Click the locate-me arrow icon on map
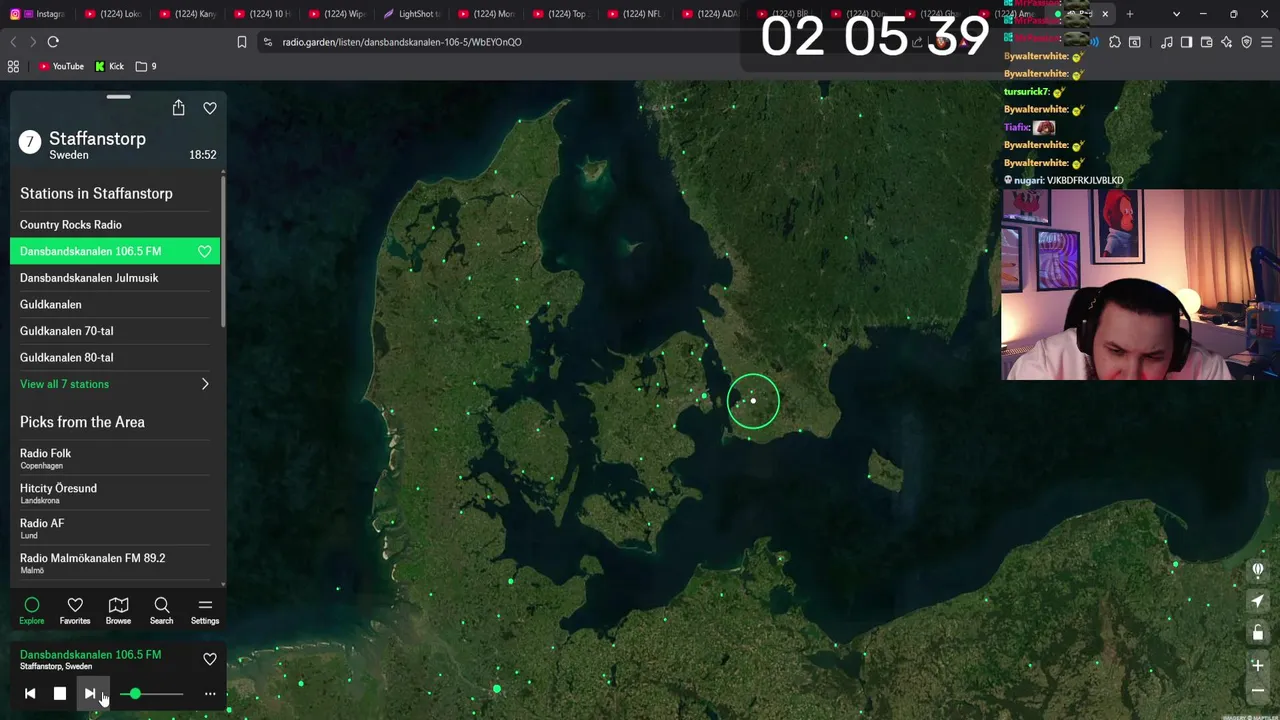The height and width of the screenshot is (720, 1280). [1258, 601]
